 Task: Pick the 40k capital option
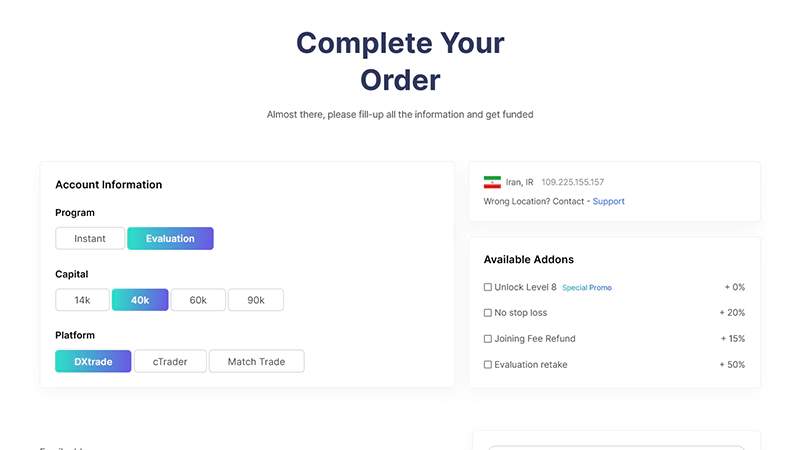(x=140, y=300)
